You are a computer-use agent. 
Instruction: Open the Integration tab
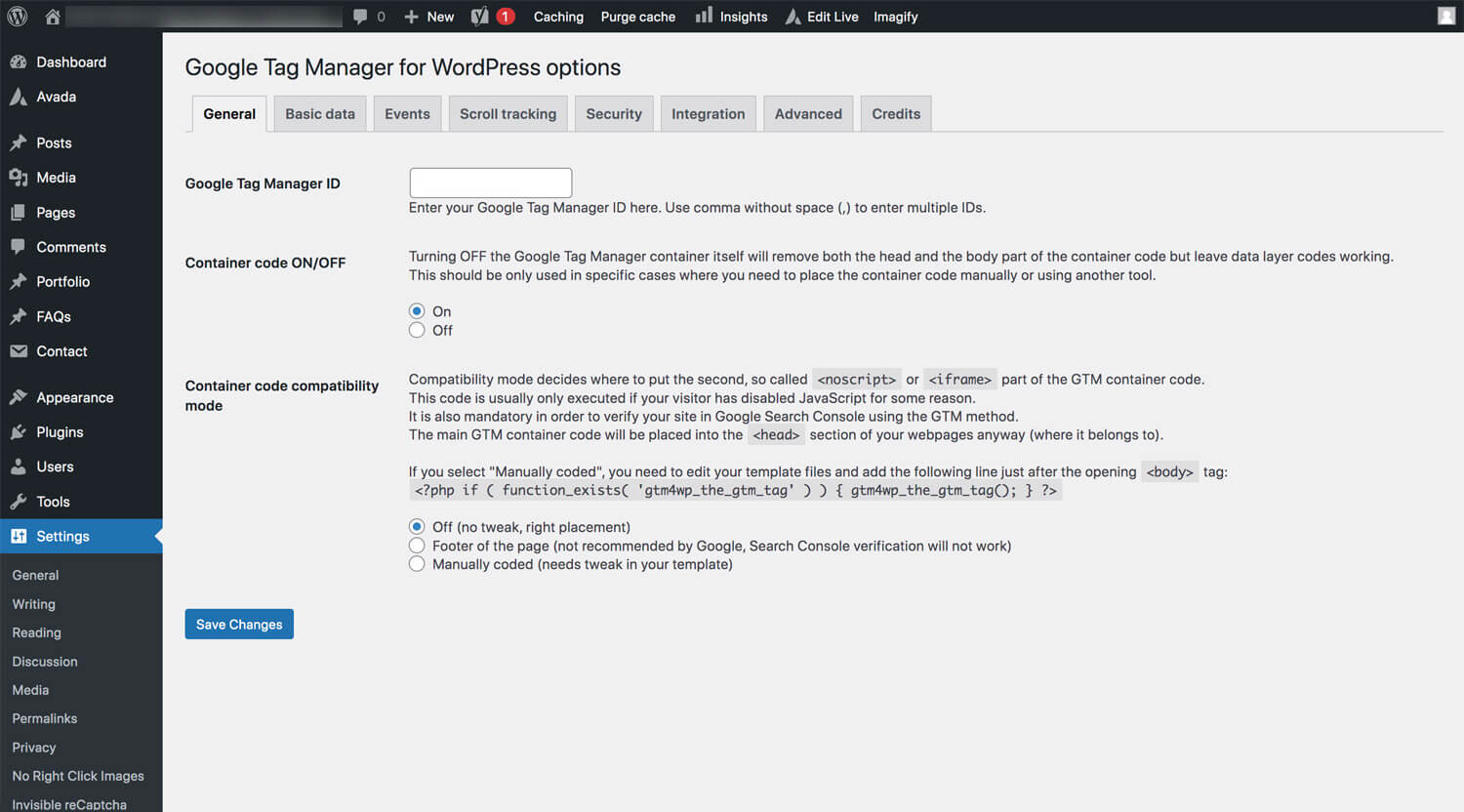tap(709, 114)
